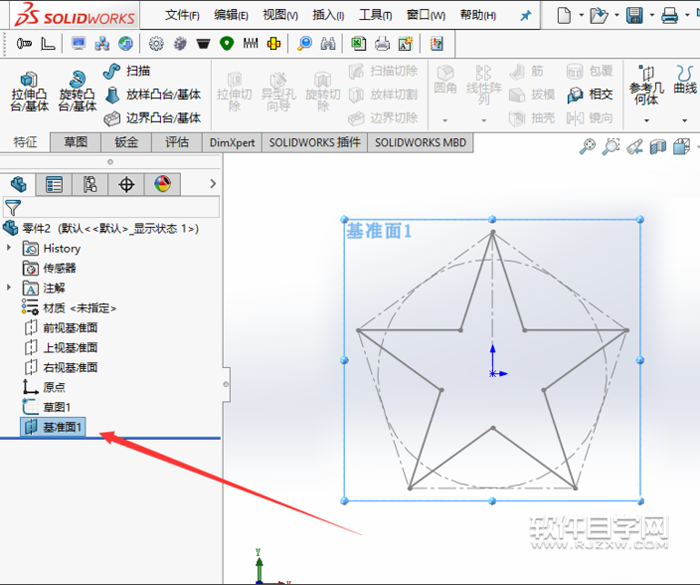The width and height of the screenshot is (700, 585).
Task: Open the 插入 menu
Action: tap(328, 15)
